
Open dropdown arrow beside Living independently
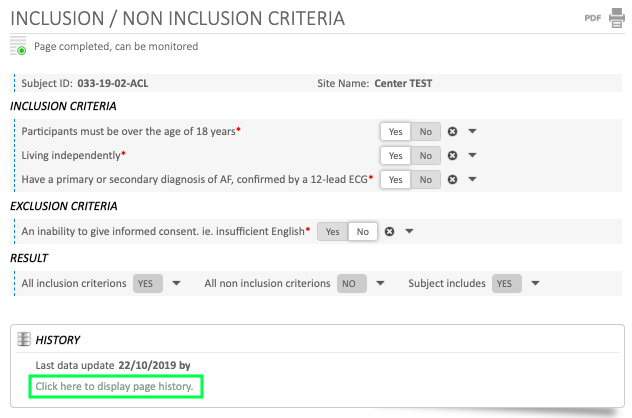[473, 155]
